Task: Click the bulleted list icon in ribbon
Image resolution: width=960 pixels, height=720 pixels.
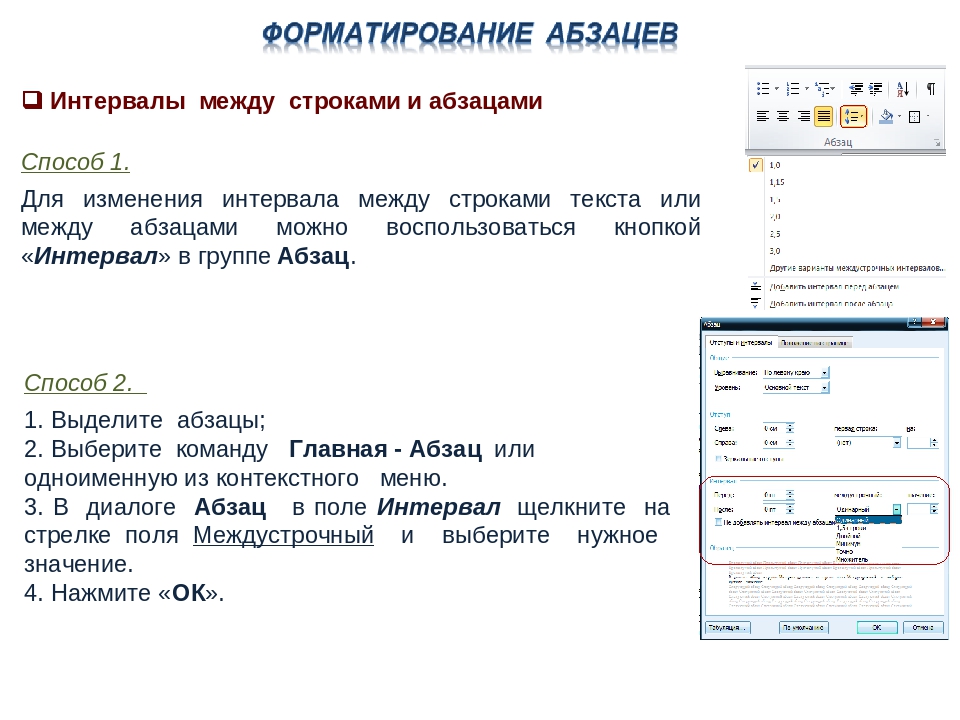Action: tap(763, 89)
